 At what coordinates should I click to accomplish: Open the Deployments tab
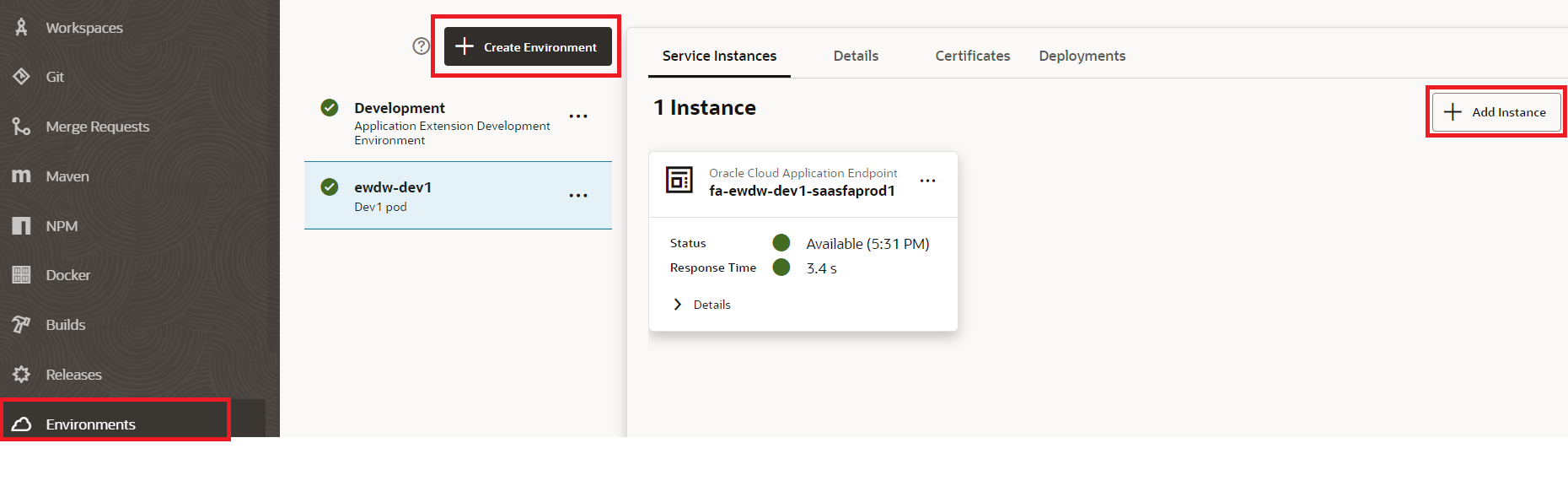coord(1082,56)
